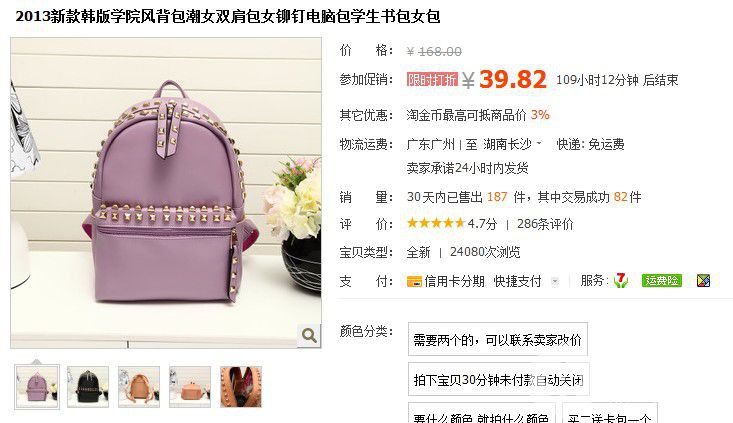Click the credit card 信用卡分期 icon
The width and height of the screenshot is (733, 423).
(414, 281)
